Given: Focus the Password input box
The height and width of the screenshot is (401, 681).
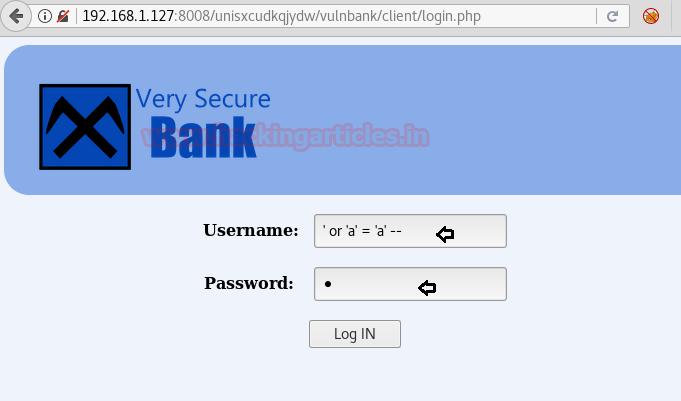Looking at the screenshot, I should (410, 284).
